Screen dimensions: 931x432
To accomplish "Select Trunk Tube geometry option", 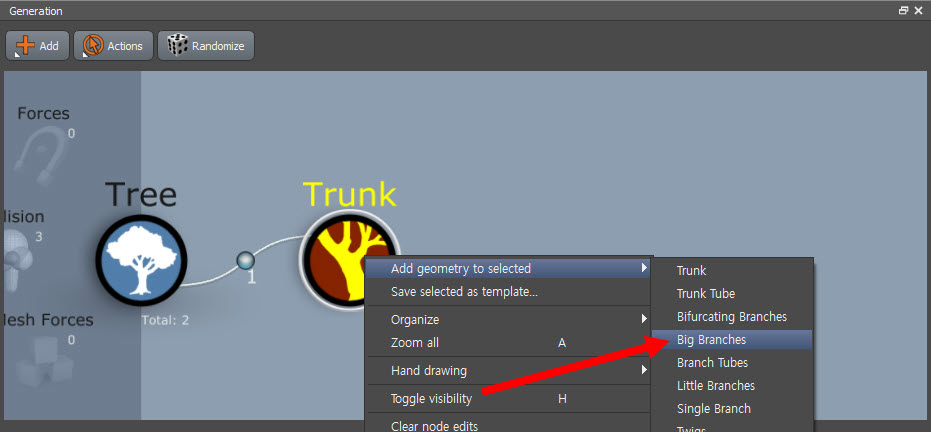I will [732, 294].
